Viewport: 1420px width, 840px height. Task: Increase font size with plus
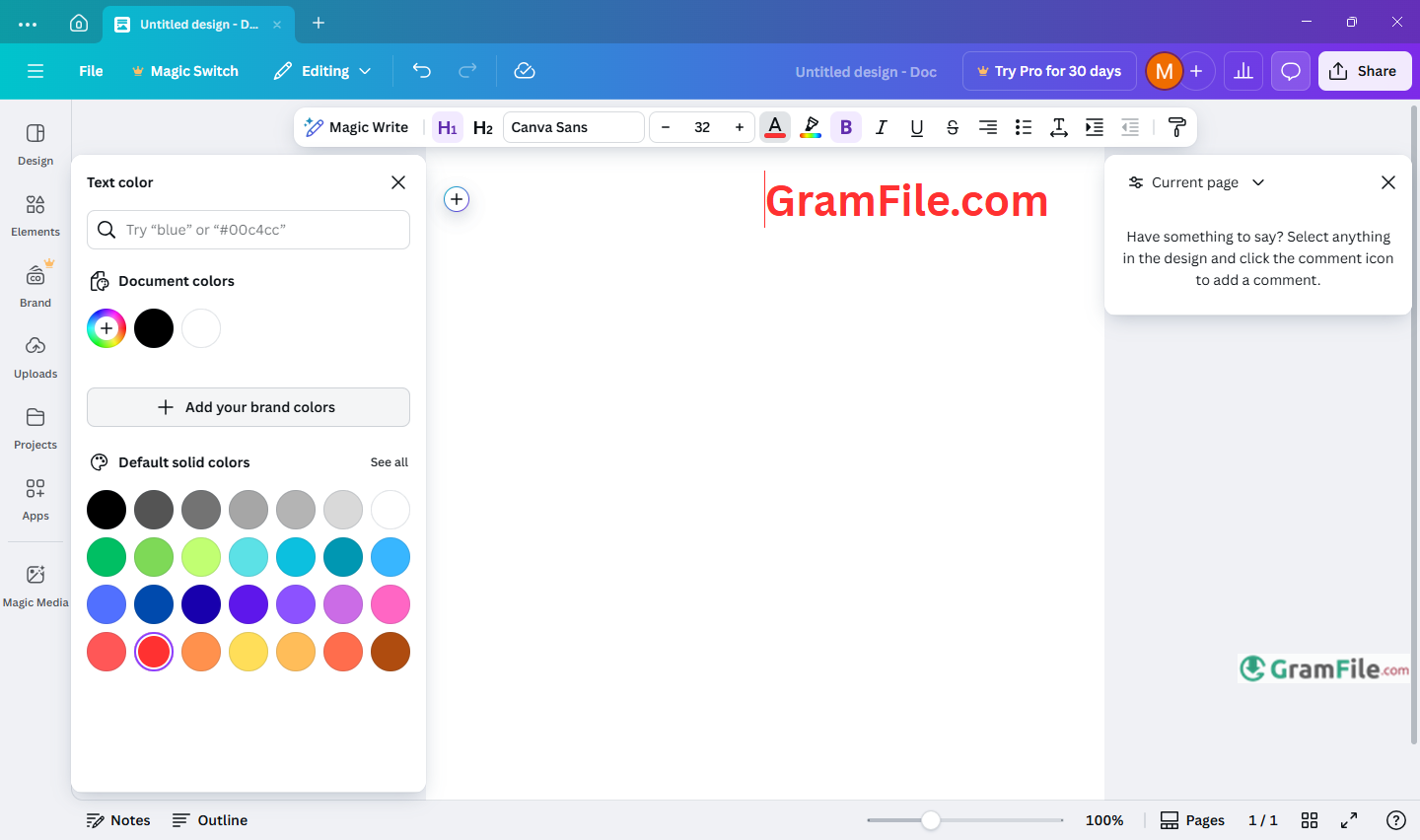(x=740, y=127)
